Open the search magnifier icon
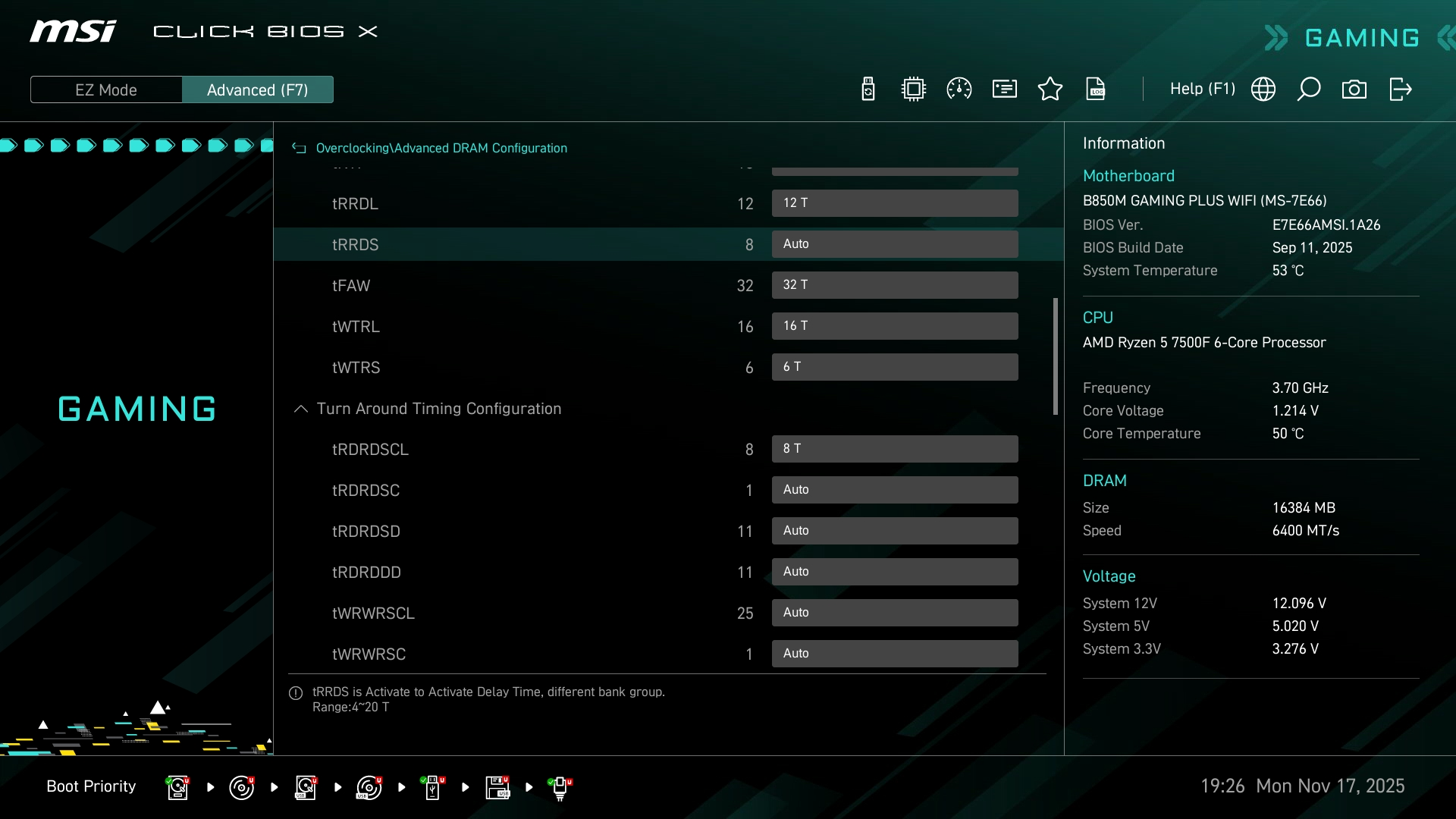Viewport: 1456px width, 819px height. [1309, 89]
